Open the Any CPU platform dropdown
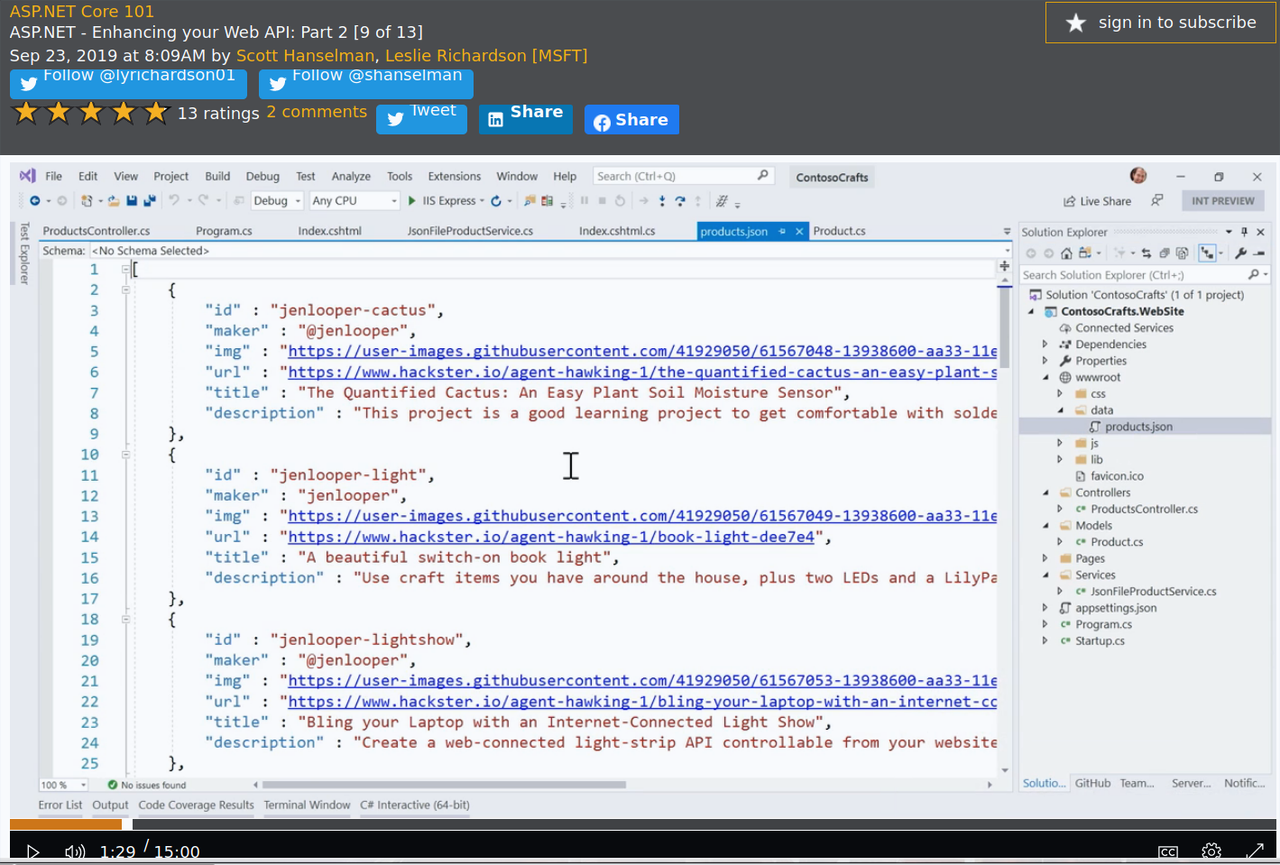This screenshot has width=1280, height=865. [354, 201]
